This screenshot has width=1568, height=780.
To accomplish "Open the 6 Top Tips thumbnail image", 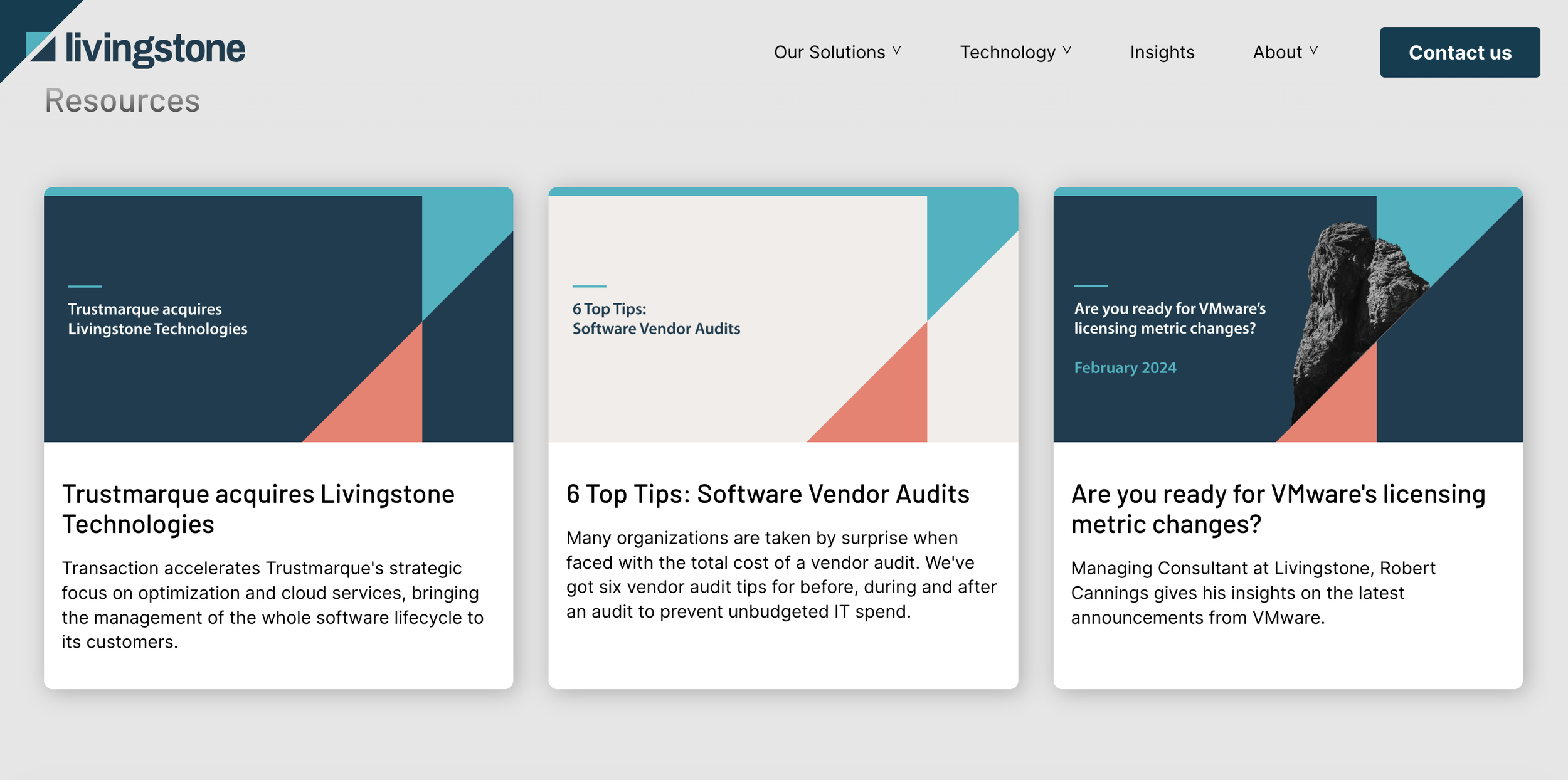I will point(783,315).
